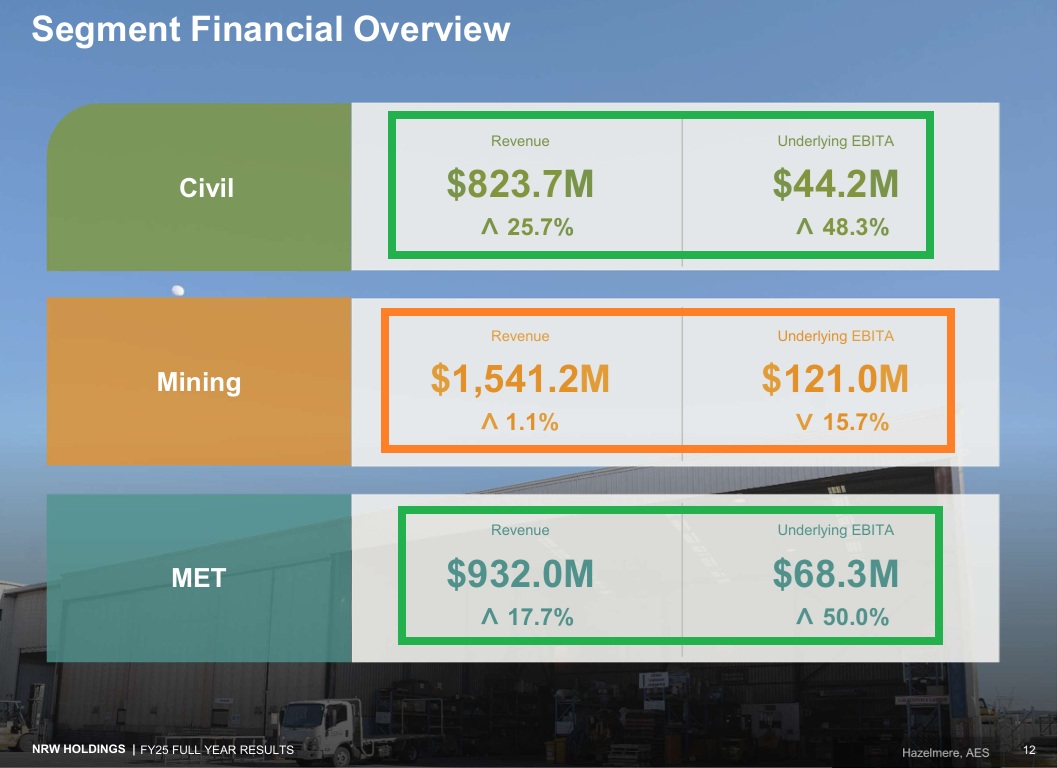Click the Segment Financial Overview title
This screenshot has height=768, width=1057.
click(x=270, y=29)
